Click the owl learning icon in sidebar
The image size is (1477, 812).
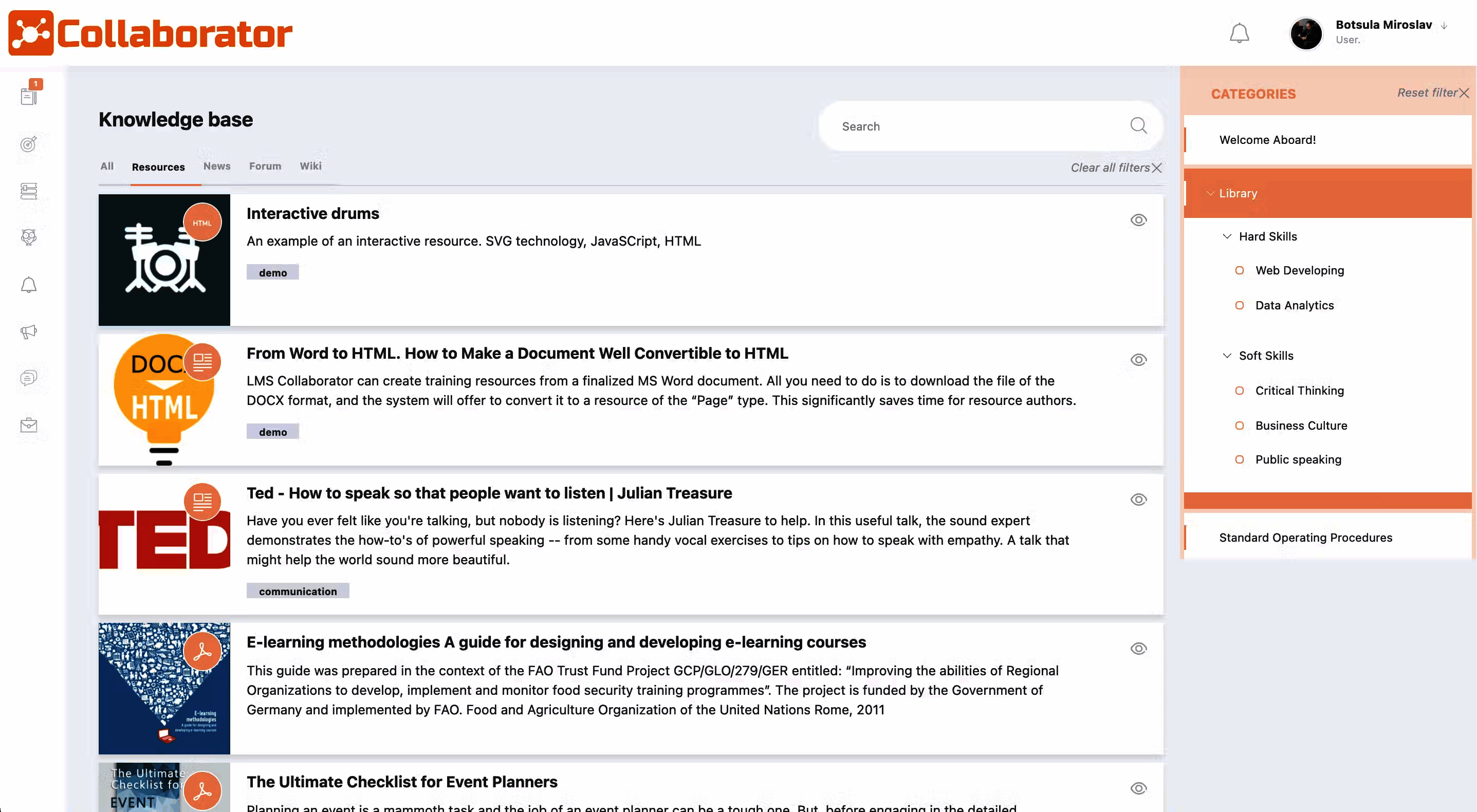[x=29, y=237]
